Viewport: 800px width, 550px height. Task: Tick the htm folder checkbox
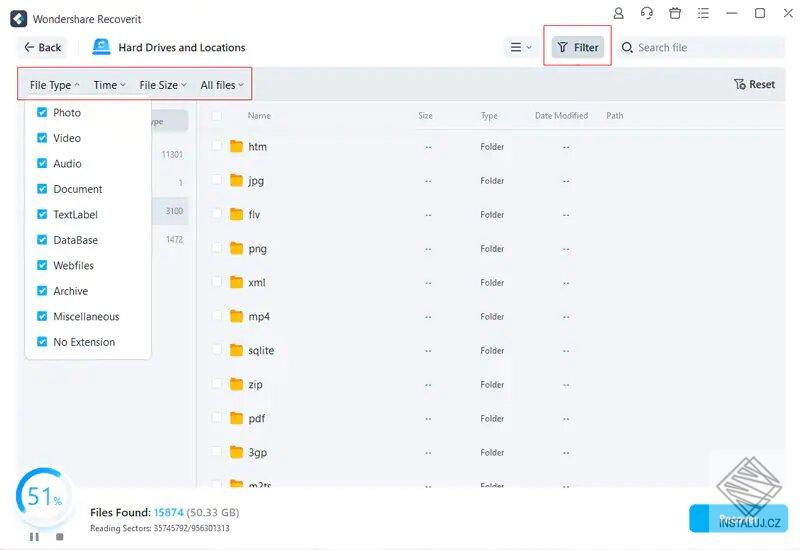pos(216,146)
